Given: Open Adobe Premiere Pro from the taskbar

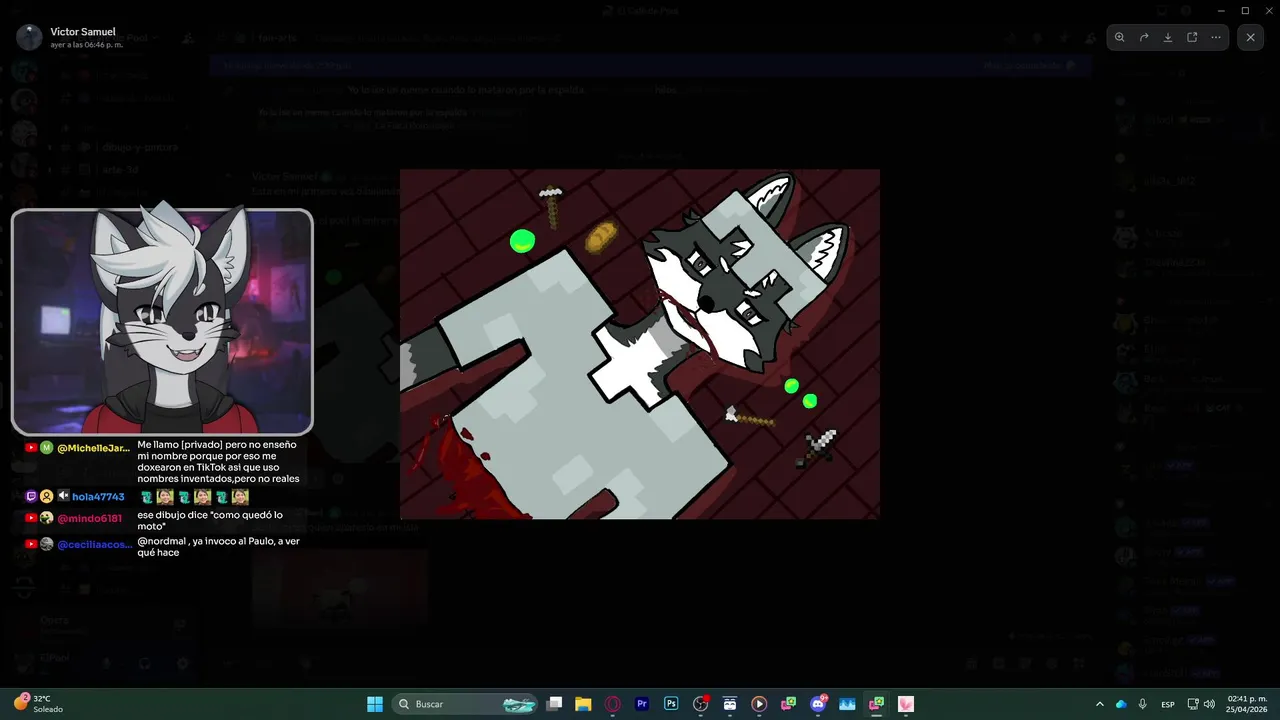Looking at the screenshot, I should coord(642,704).
